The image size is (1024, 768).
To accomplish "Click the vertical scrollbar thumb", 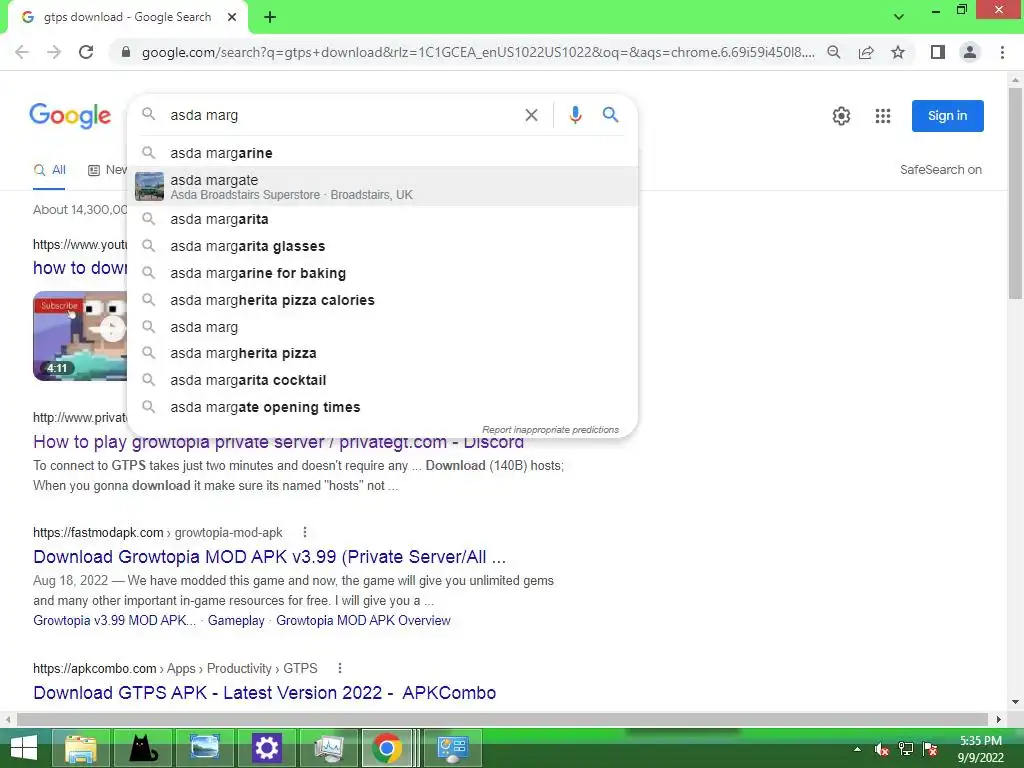I will coord(1014,193).
